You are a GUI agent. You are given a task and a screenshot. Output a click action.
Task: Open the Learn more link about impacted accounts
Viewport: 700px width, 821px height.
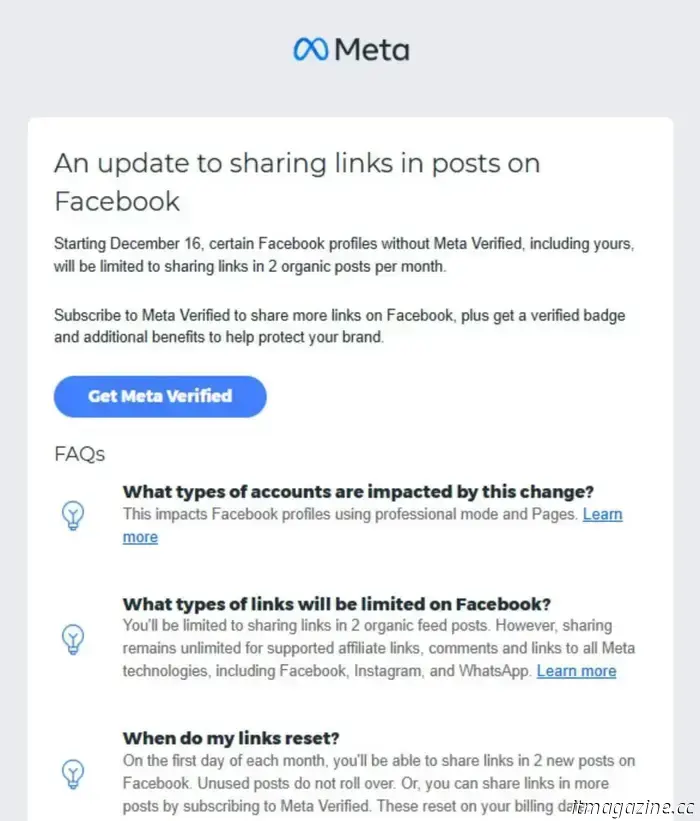[x=602, y=514]
